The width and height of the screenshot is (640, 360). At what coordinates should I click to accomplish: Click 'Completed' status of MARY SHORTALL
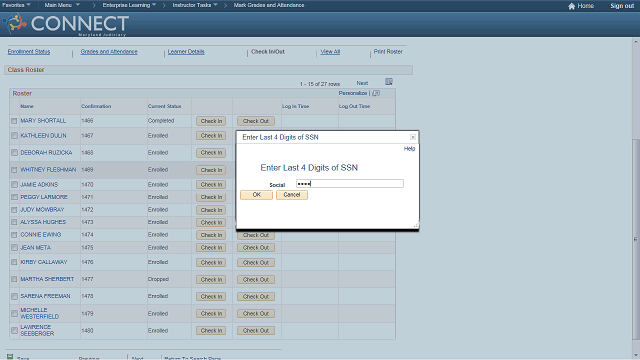[161, 121]
